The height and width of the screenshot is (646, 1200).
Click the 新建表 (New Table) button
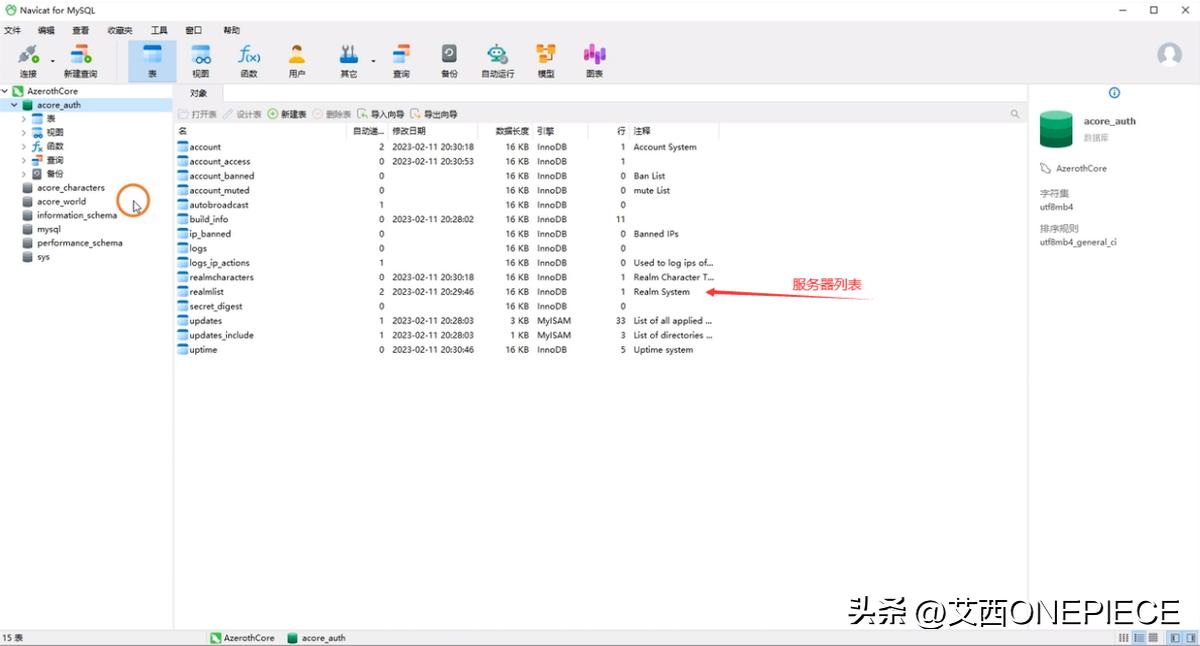tap(288, 113)
